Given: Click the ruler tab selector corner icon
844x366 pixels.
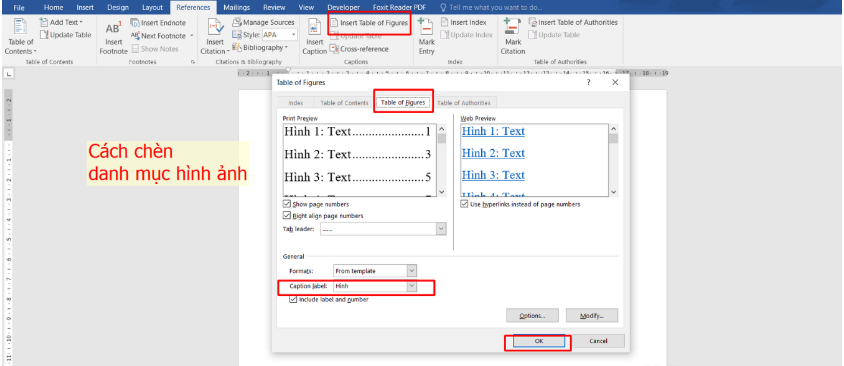Looking at the screenshot, I should pyautogui.click(x=10, y=73).
